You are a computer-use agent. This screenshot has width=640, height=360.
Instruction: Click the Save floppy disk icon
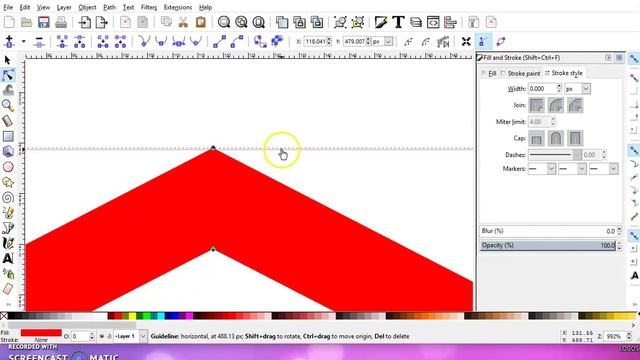(x=44, y=22)
